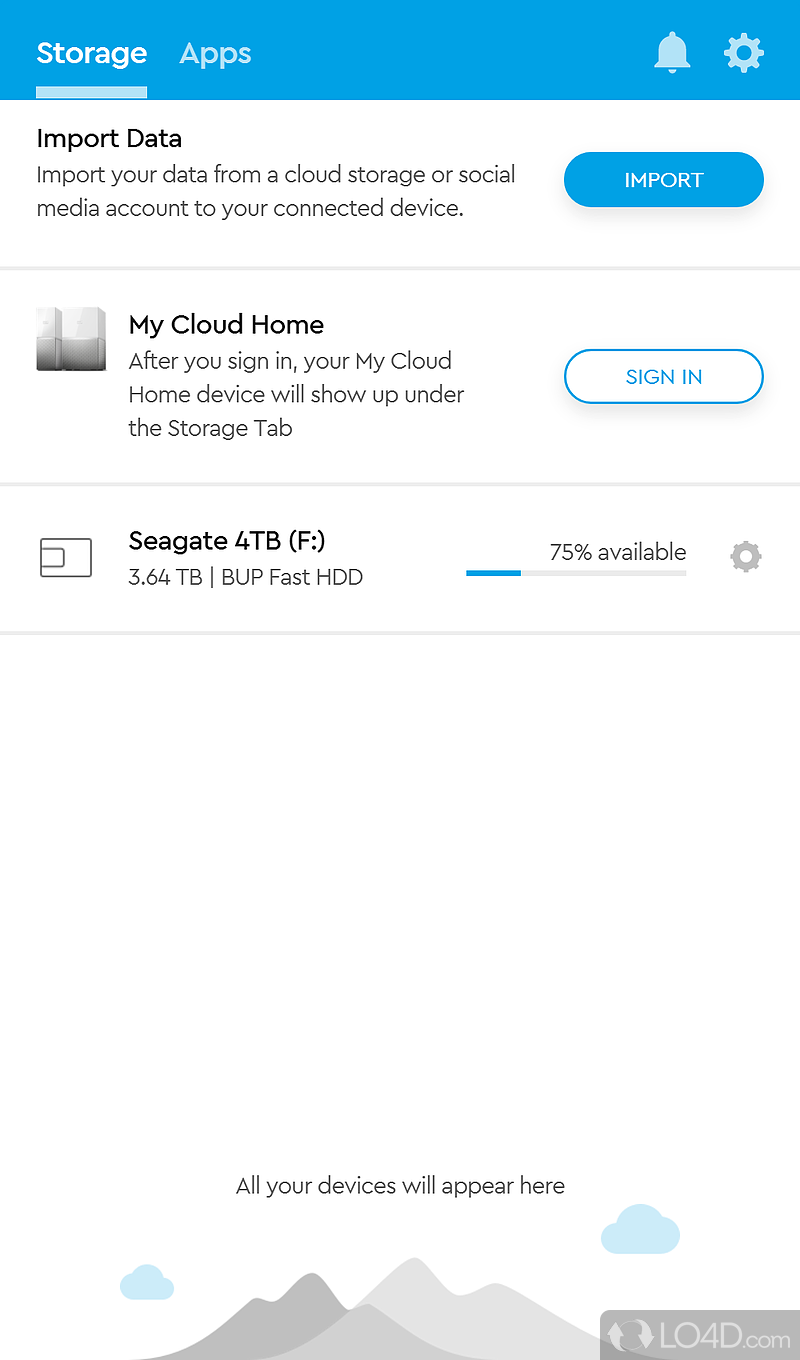The height and width of the screenshot is (1360, 800).
Task: Switch to the Storage tab
Action: tap(91, 54)
